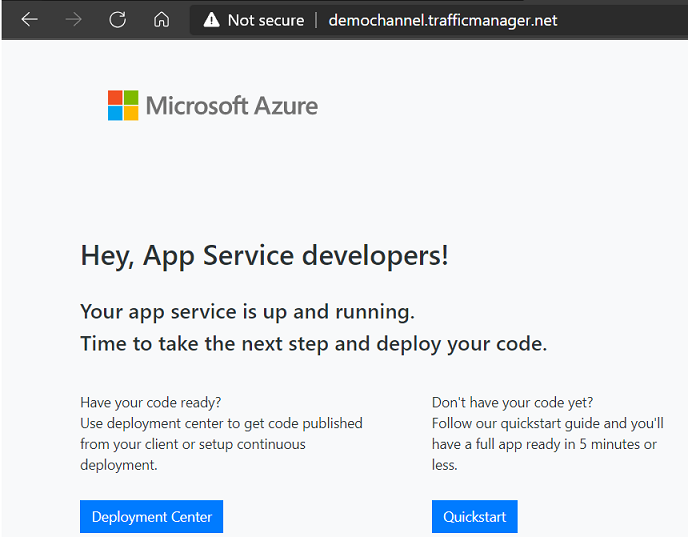Click the "Not secure" label in address bar
This screenshot has height=537, width=688.
266,20
